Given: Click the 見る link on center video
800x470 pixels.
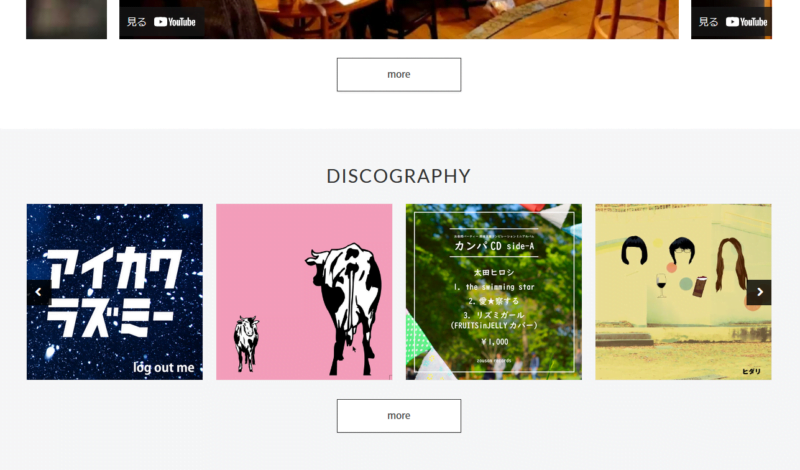Looking at the screenshot, I should (x=137, y=22).
